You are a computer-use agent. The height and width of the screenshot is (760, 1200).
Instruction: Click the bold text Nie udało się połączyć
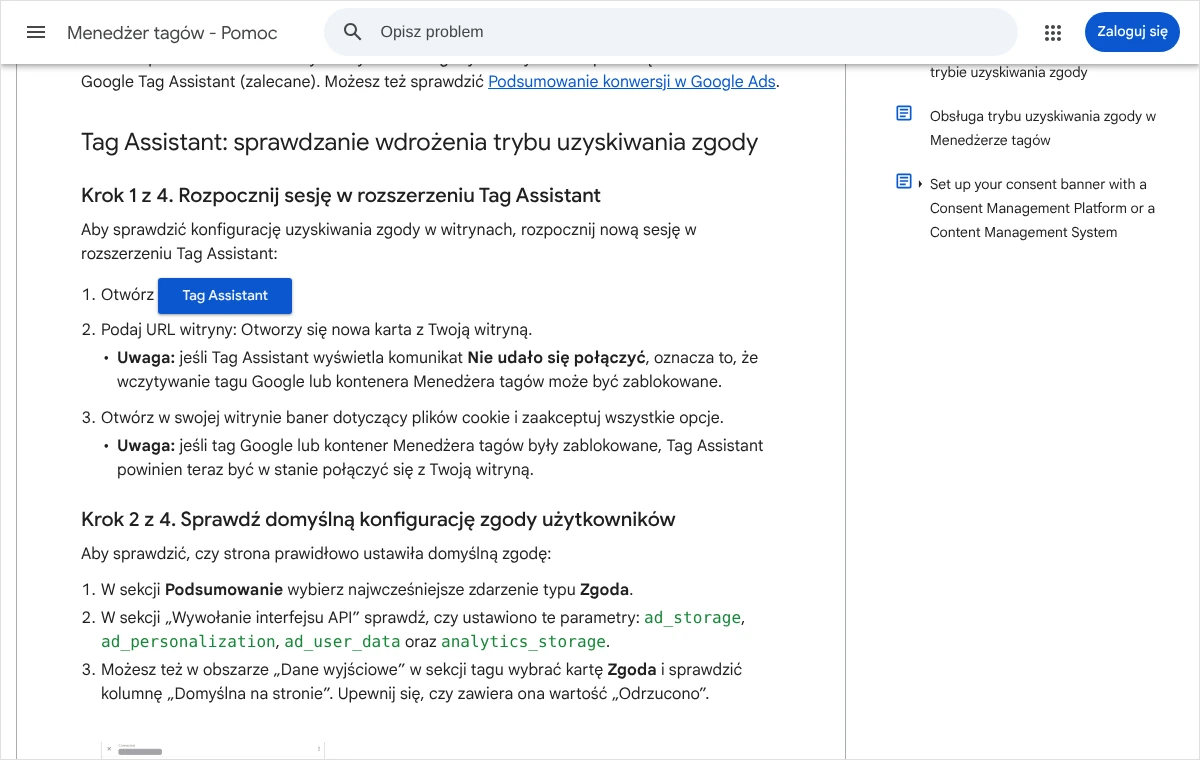point(557,357)
